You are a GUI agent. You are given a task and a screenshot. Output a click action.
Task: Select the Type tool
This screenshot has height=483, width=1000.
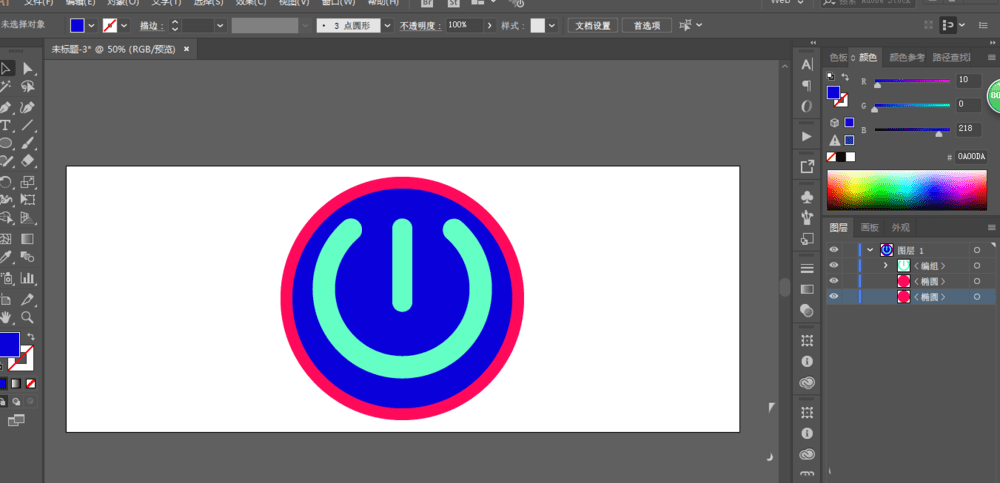click(6, 125)
